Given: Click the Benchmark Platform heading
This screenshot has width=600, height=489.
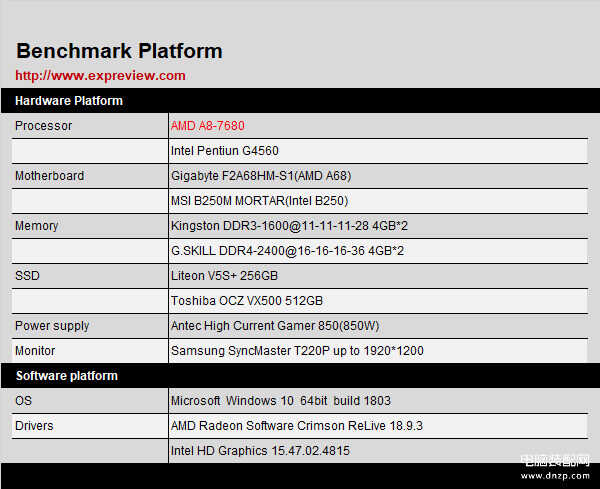Looking at the screenshot, I should pos(119,51).
